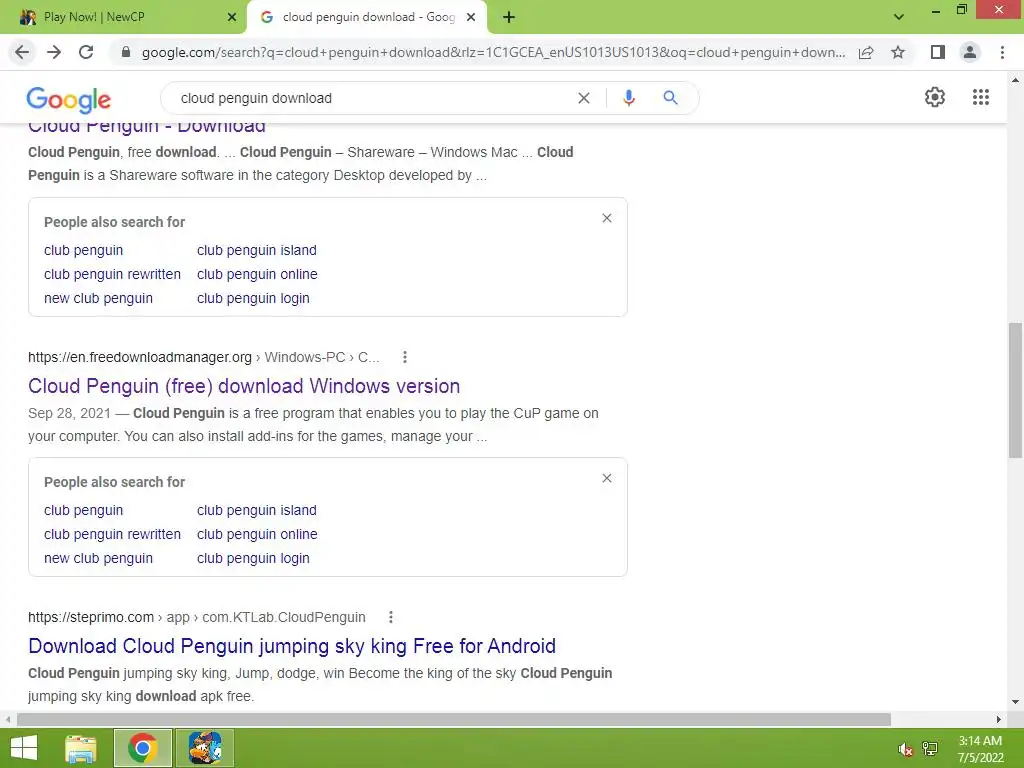Image resolution: width=1024 pixels, height=768 pixels.
Task: Select 'club penguin island' in first suggestions box
Action: (257, 250)
